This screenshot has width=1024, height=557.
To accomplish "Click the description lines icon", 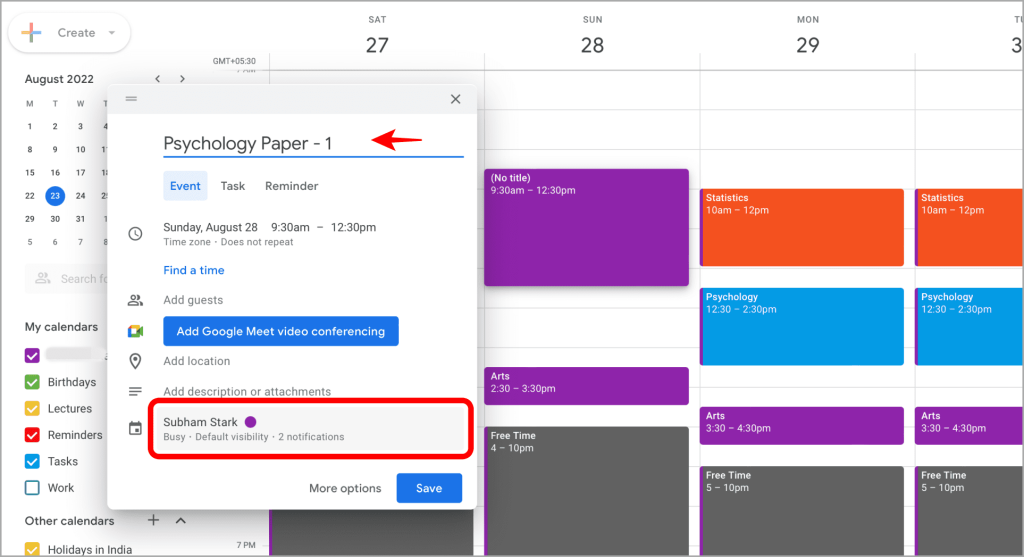I will (x=135, y=392).
